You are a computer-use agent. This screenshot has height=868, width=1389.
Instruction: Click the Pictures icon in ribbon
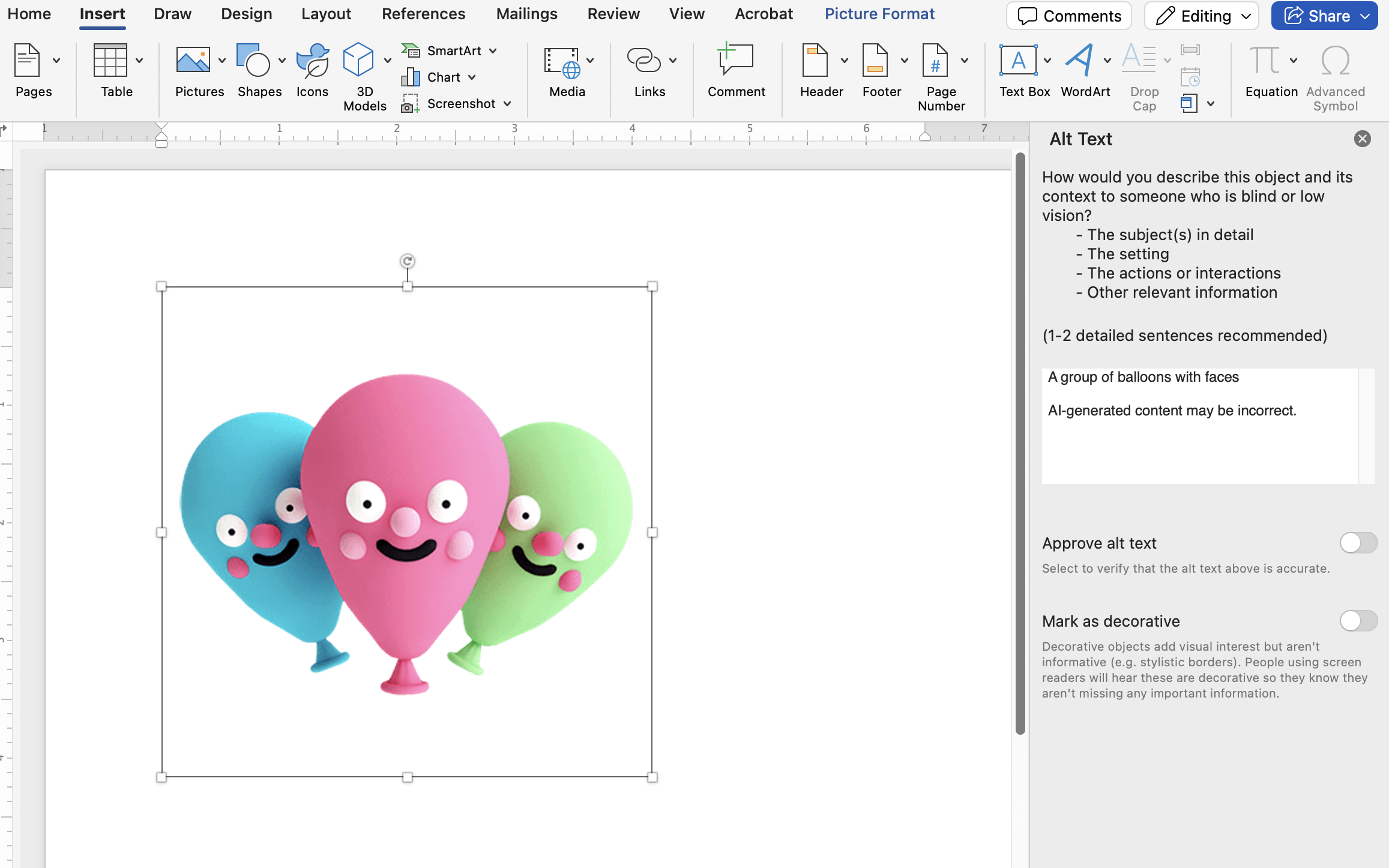[193, 61]
